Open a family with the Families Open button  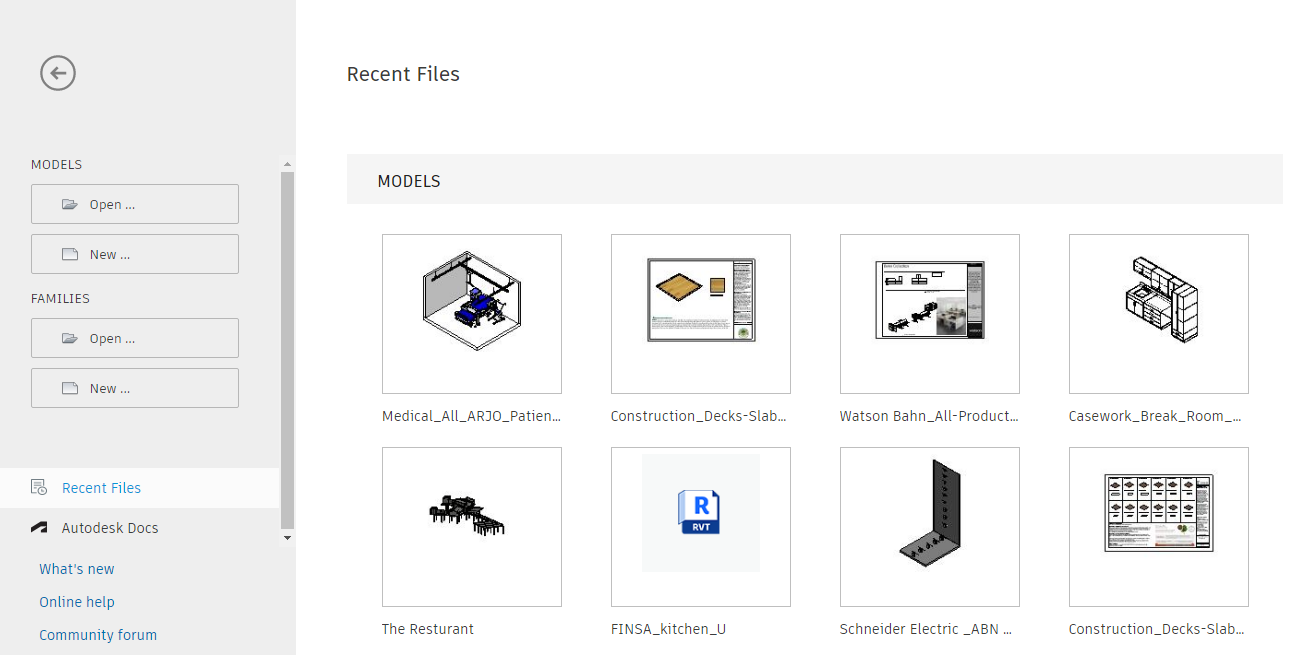[135, 338]
